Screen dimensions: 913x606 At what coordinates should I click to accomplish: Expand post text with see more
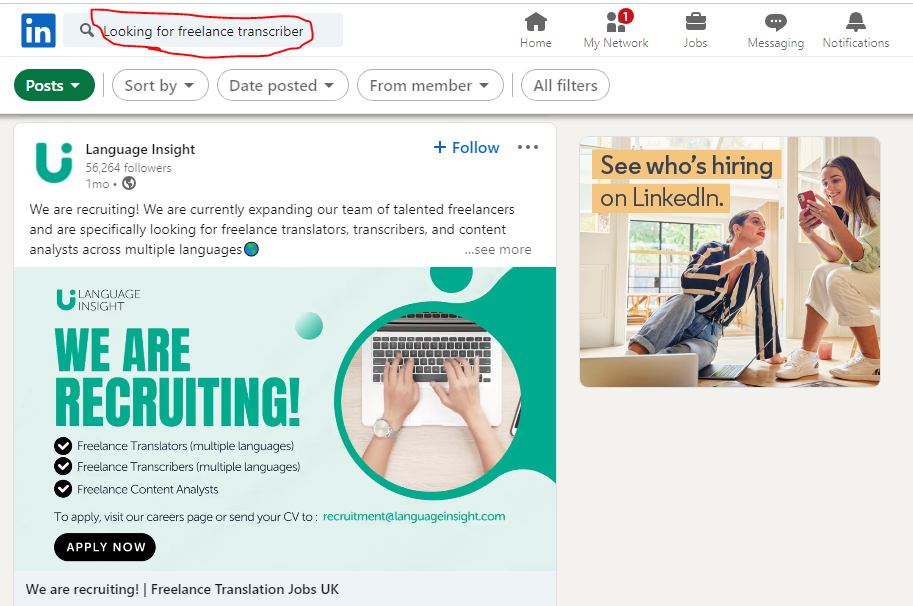coord(498,250)
